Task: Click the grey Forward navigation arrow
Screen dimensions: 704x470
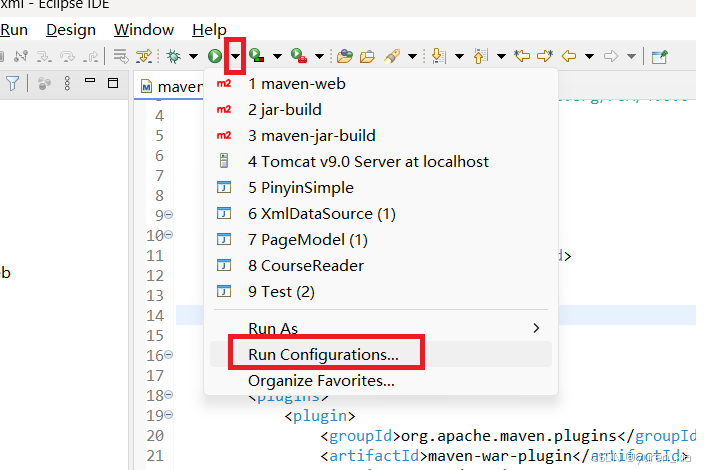Action: tap(611, 56)
